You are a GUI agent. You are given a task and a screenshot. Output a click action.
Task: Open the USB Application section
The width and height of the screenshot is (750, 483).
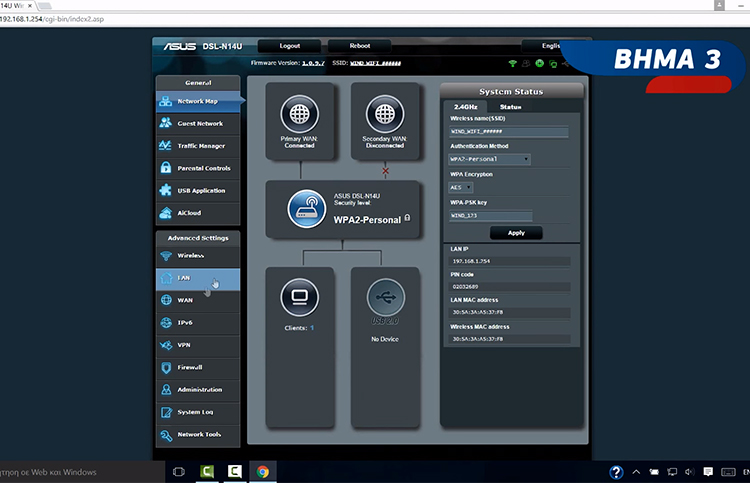pyautogui.click(x=198, y=190)
